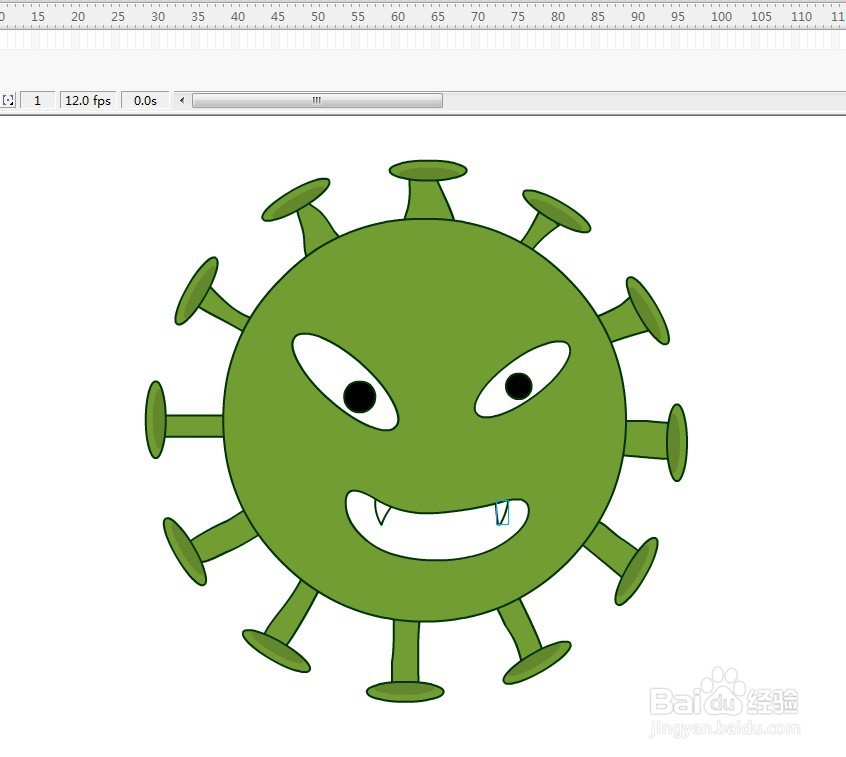Image resolution: width=846 pixels, height=757 pixels.
Task: Click the 12.0 fps frame rate value
Action: (88, 100)
